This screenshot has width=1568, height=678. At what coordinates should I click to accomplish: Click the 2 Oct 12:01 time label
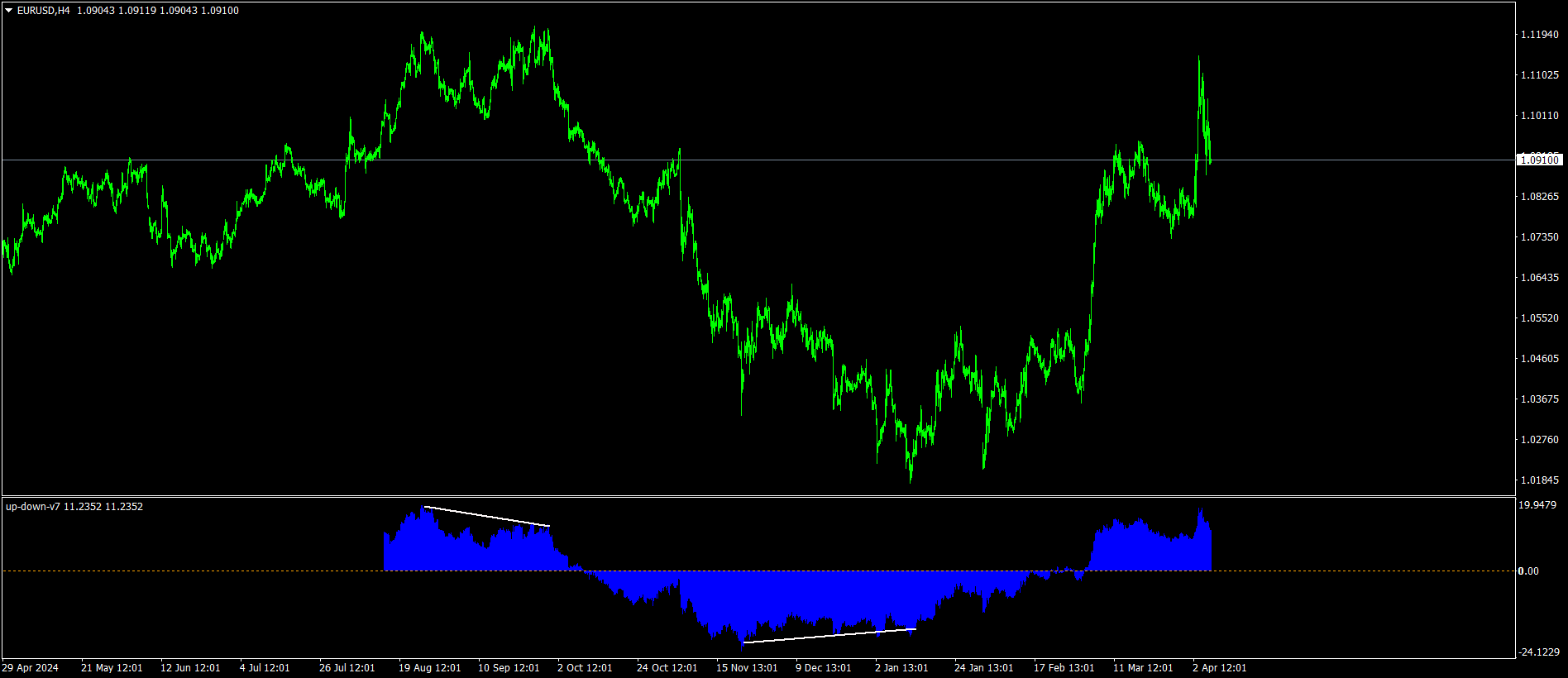pos(585,667)
